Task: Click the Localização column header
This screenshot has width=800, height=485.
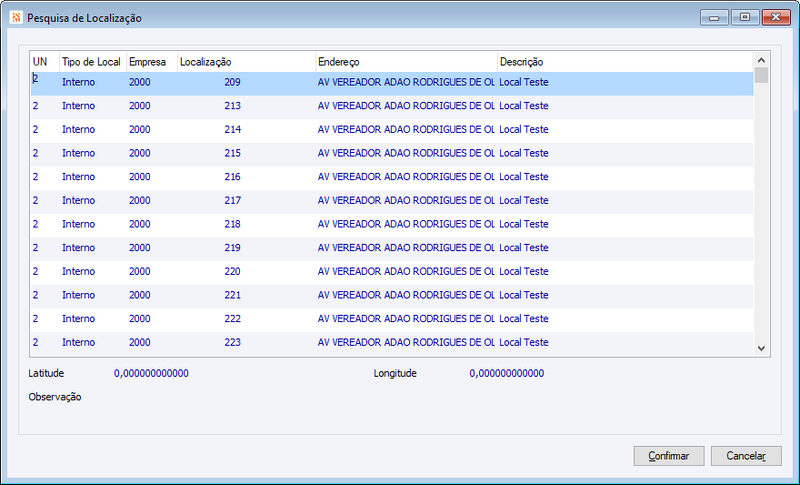Action: point(246,62)
